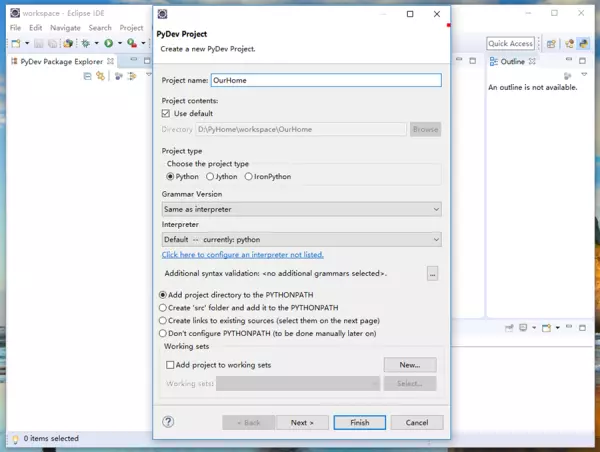
Task: Click the Quick Access search field
Action: coord(510,43)
